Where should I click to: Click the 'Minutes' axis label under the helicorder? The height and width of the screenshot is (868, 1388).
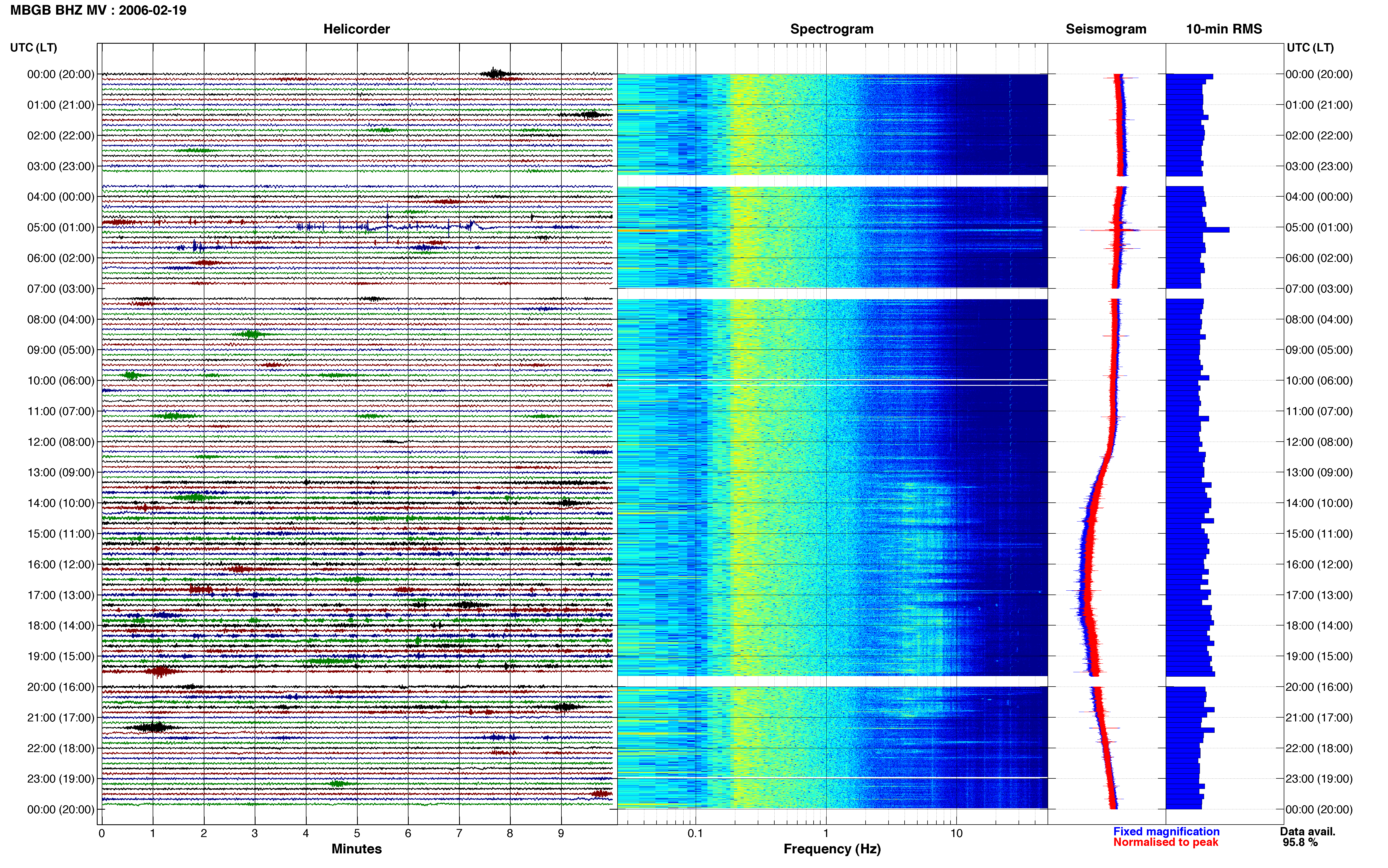click(x=356, y=849)
